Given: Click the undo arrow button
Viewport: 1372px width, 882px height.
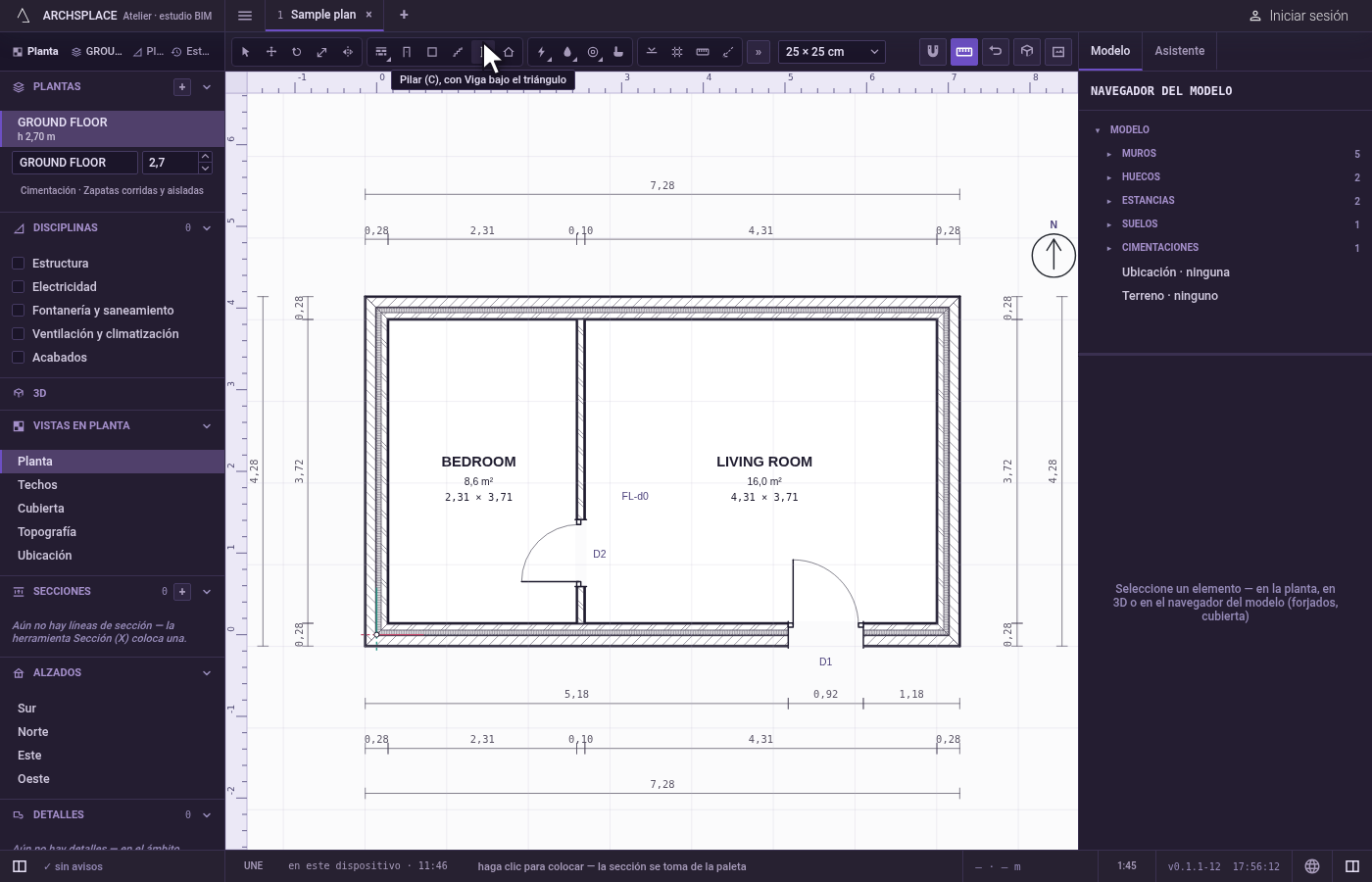Looking at the screenshot, I should coord(996,51).
